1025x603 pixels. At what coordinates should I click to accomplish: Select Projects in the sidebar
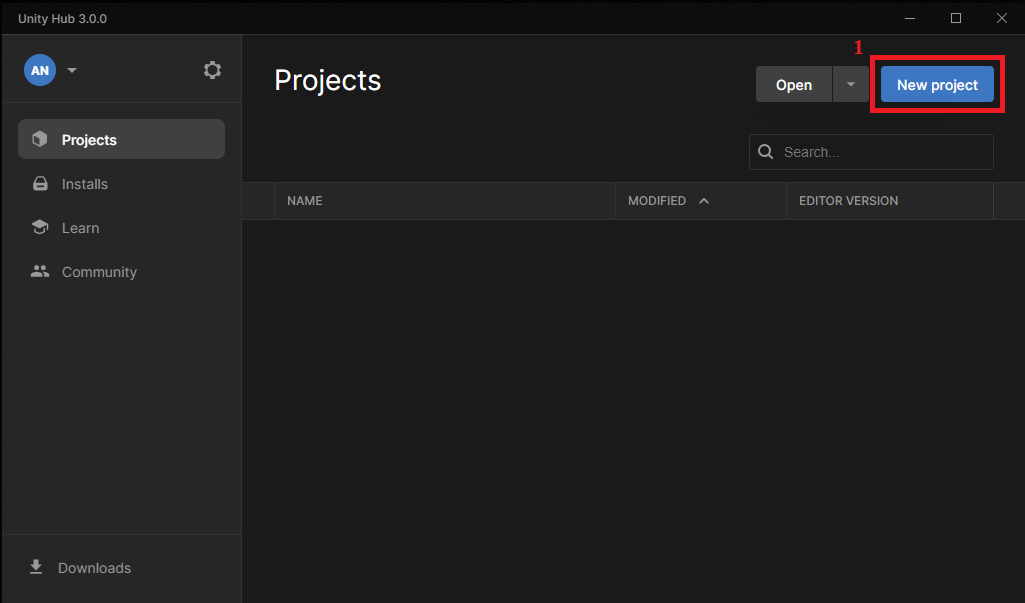pos(122,139)
